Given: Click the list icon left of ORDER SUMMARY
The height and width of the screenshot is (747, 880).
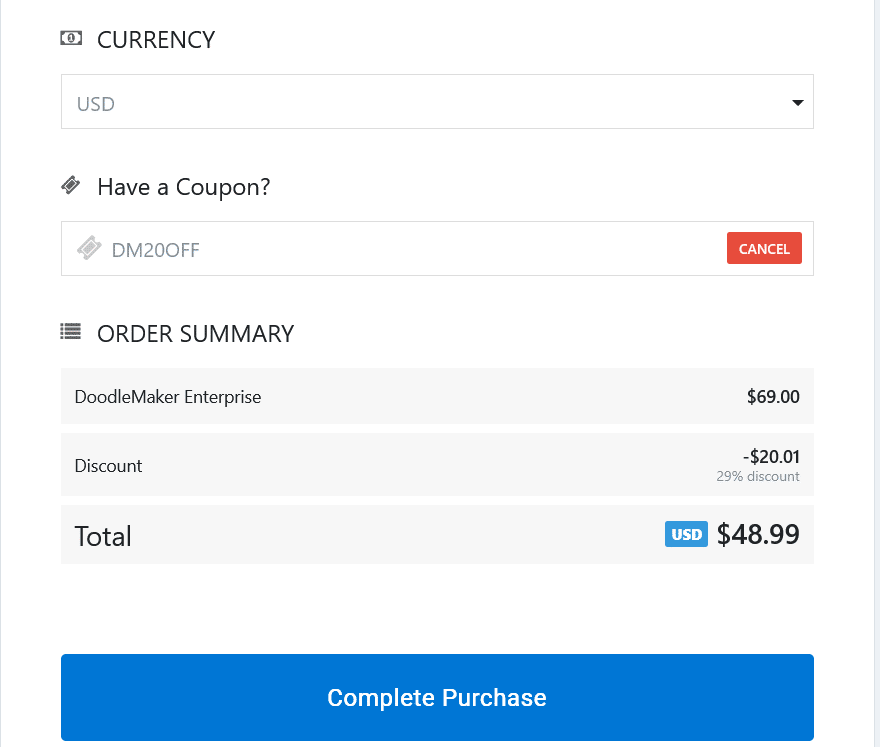Looking at the screenshot, I should pyautogui.click(x=70, y=331).
